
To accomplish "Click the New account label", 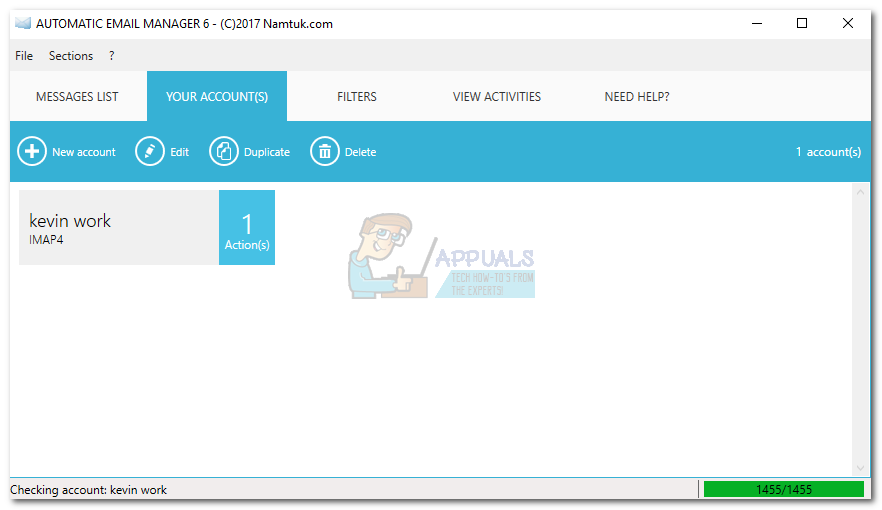I will (84, 152).
